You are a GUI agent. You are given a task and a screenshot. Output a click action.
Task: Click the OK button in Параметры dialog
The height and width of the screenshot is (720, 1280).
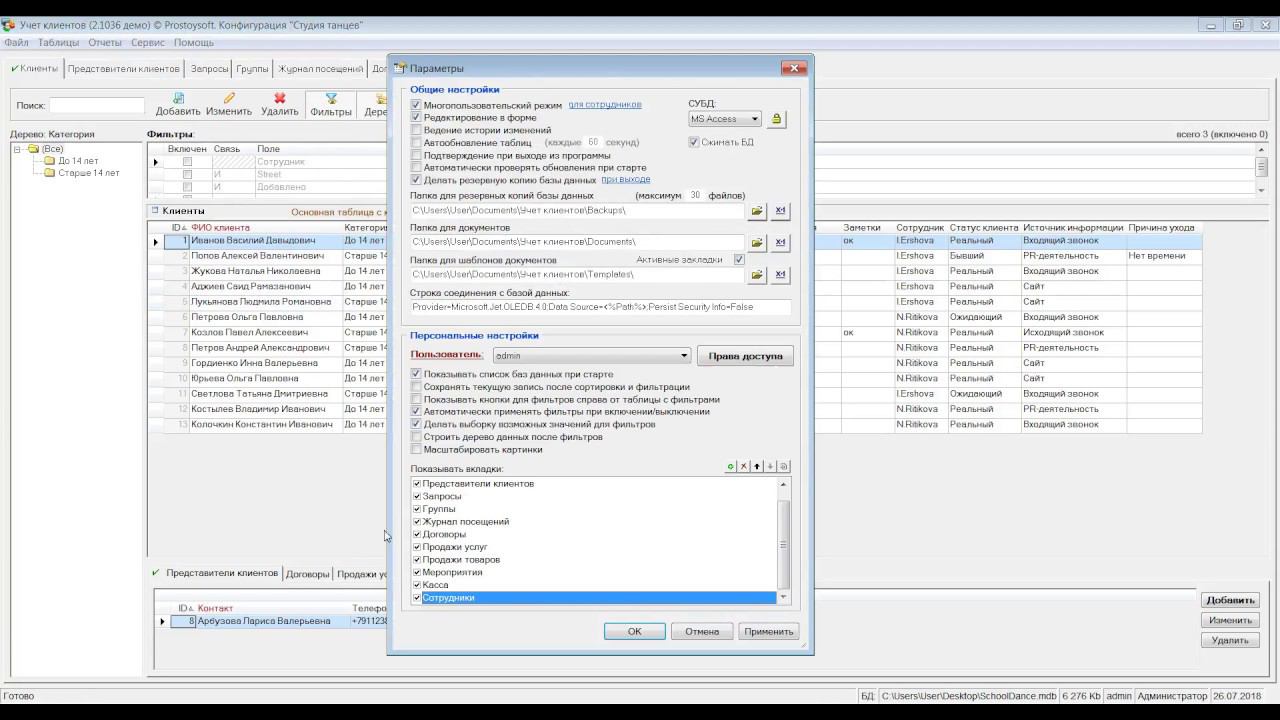click(x=634, y=632)
